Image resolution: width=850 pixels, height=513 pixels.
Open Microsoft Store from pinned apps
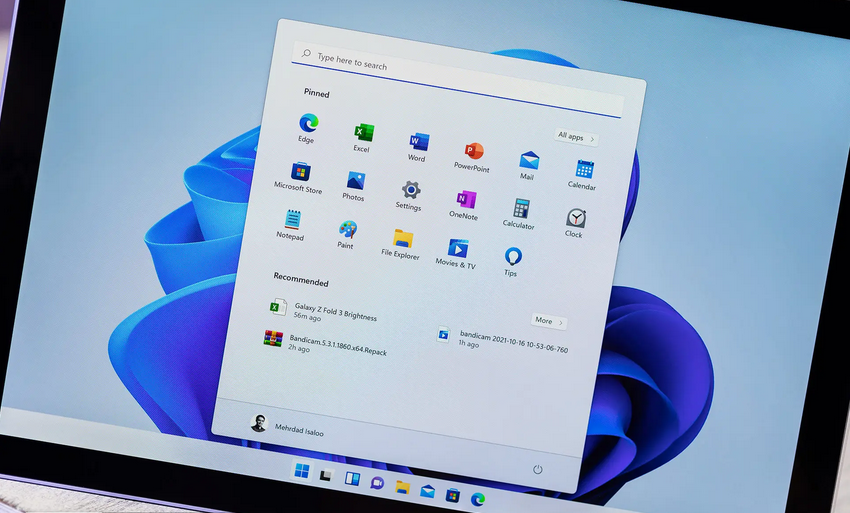point(299,177)
